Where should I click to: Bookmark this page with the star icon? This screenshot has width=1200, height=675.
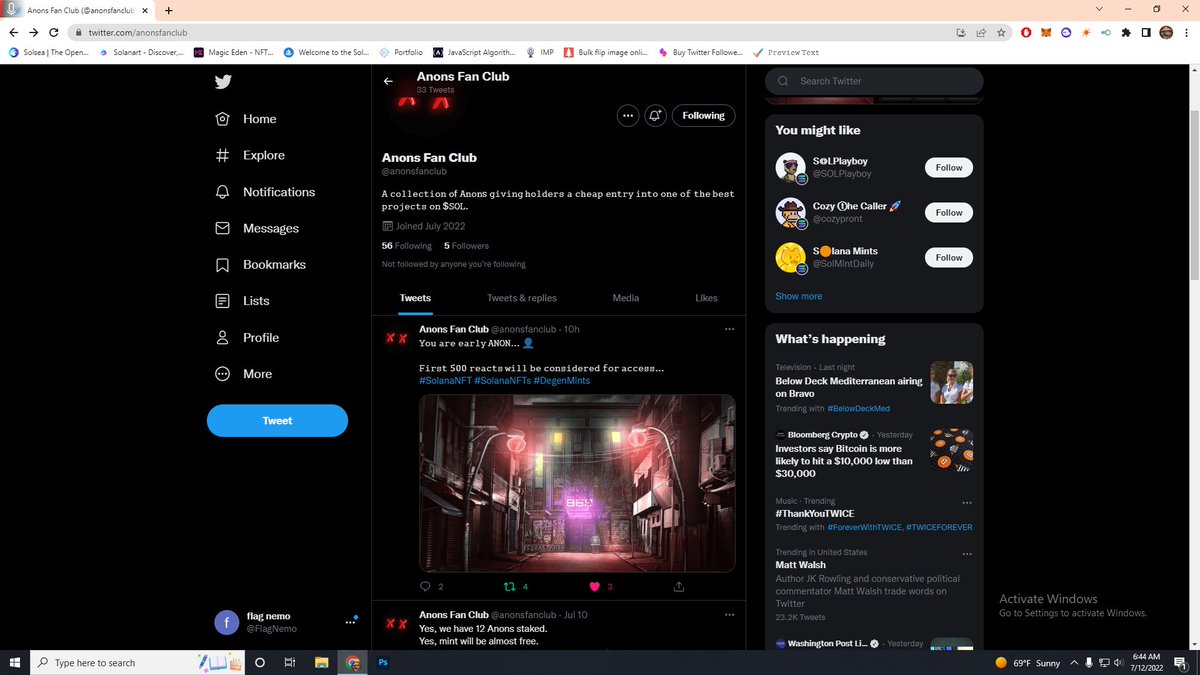tap(1002, 32)
